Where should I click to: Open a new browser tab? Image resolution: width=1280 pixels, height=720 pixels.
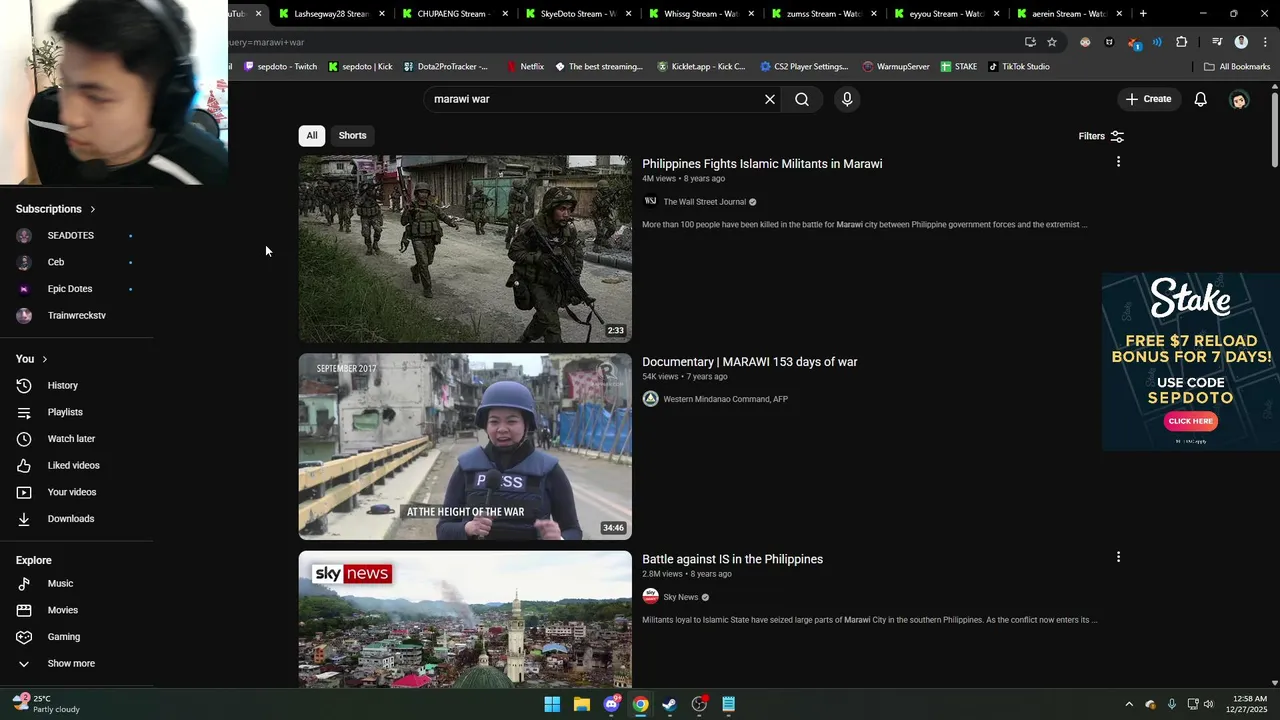(1143, 14)
